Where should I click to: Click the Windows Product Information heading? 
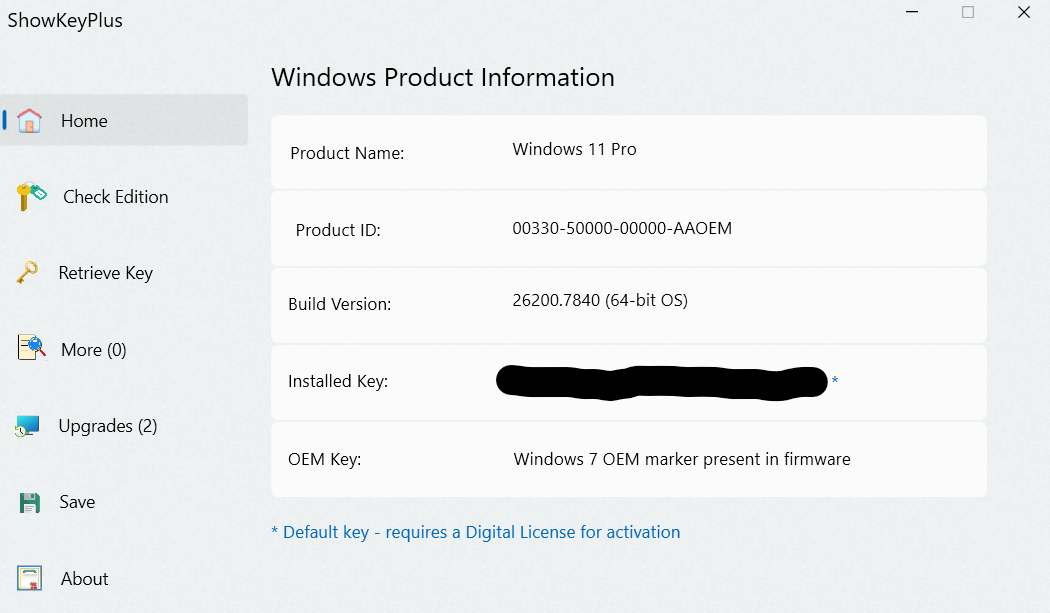(443, 77)
